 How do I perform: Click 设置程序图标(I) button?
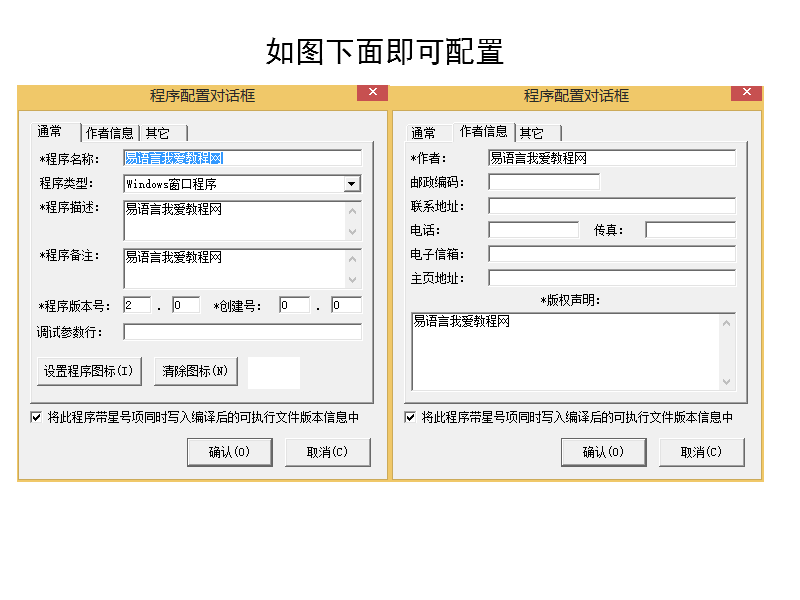tap(89, 371)
